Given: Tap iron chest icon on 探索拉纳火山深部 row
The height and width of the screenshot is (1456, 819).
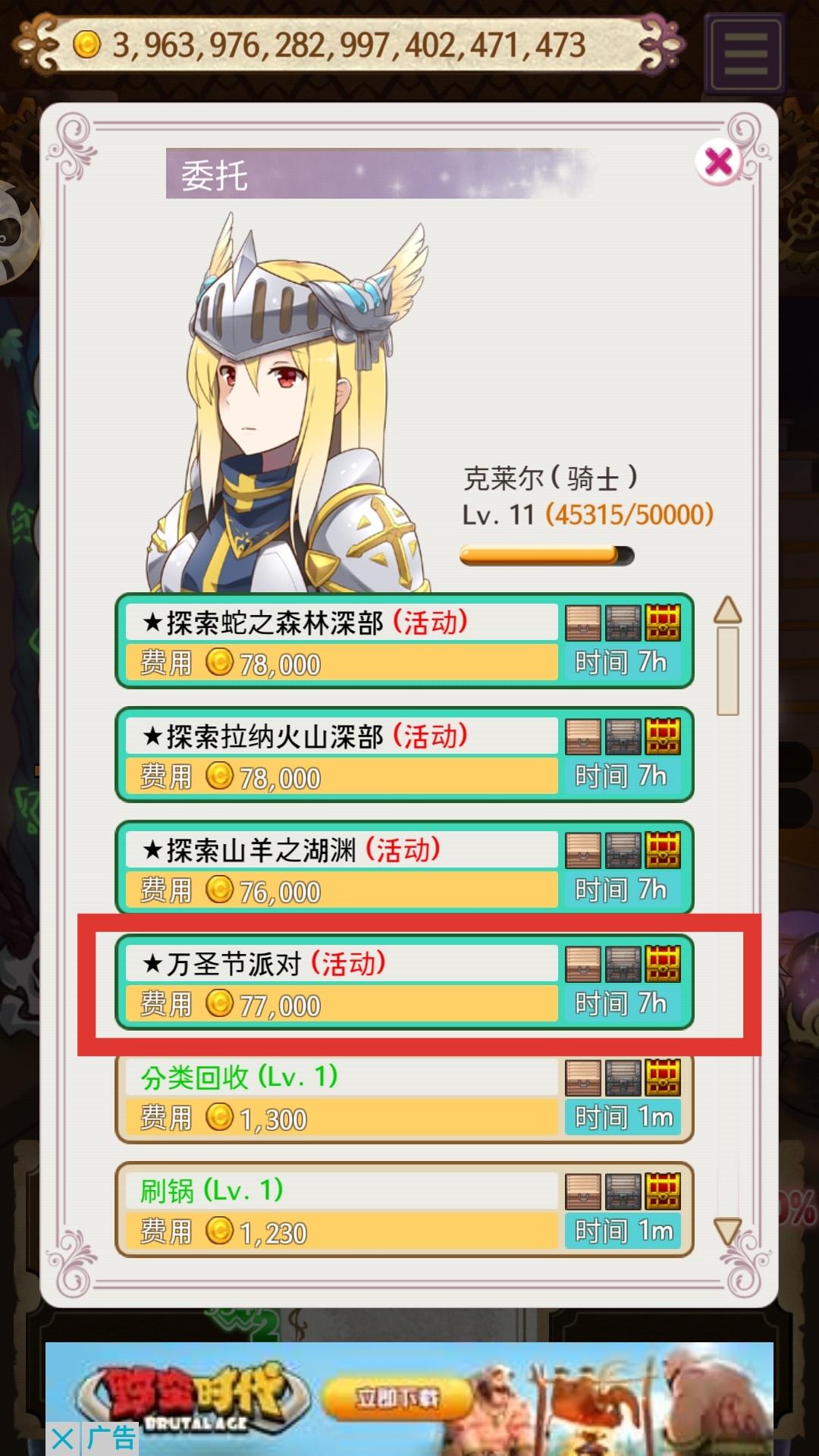Looking at the screenshot, I should (x=623, y=736).
